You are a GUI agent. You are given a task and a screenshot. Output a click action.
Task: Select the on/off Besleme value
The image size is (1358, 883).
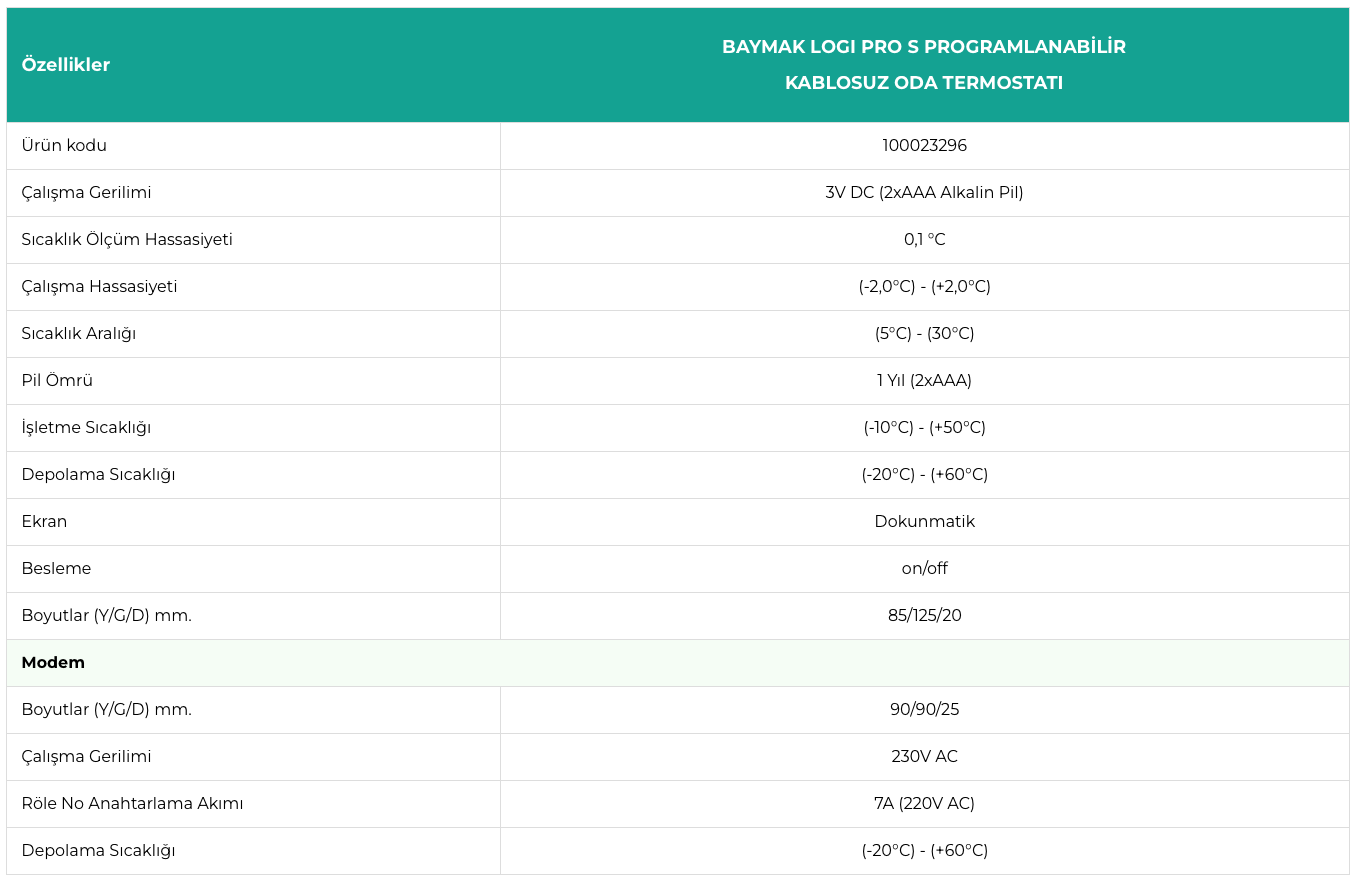[x=924, y=569]
